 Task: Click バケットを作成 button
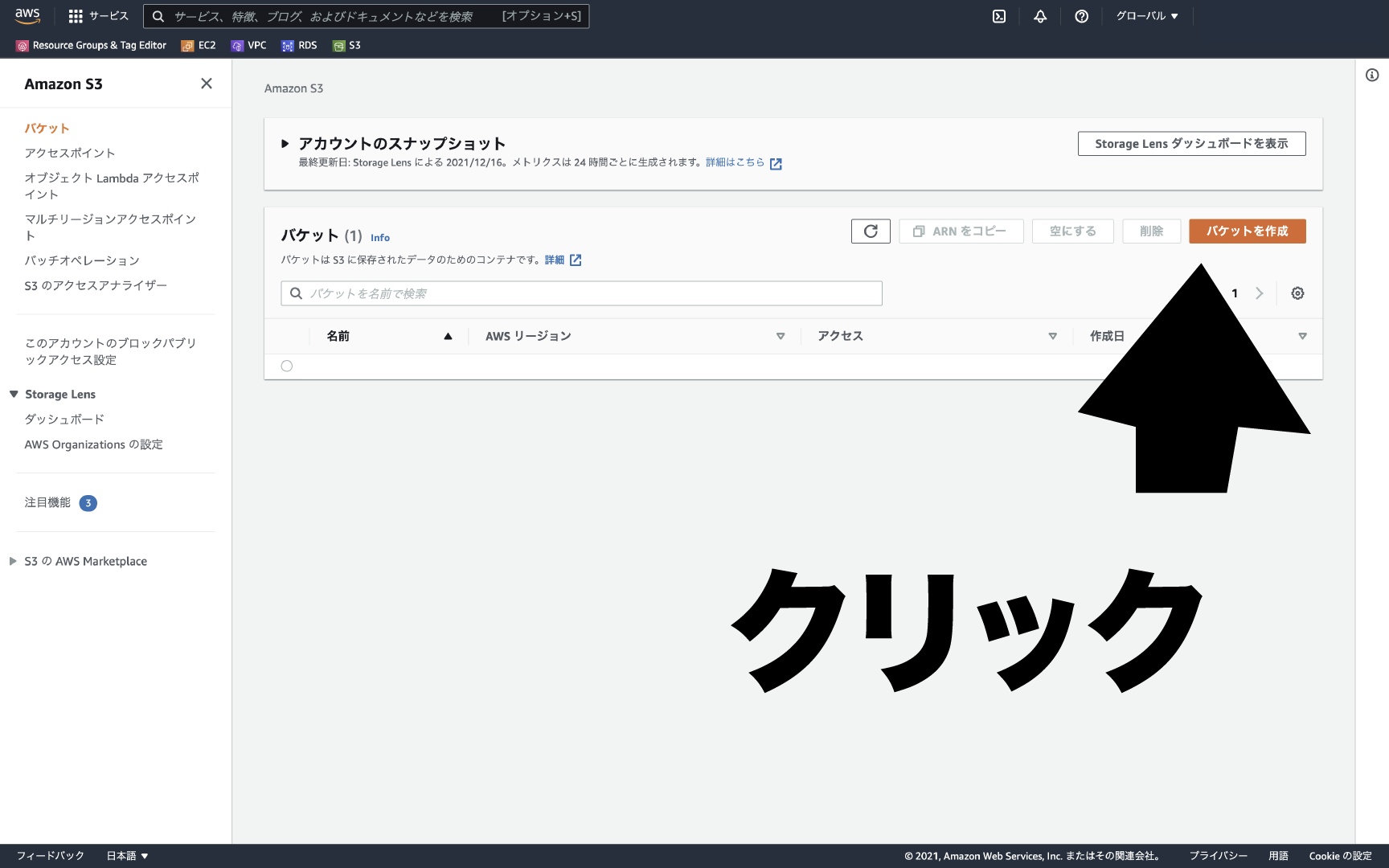[1248, 231]
